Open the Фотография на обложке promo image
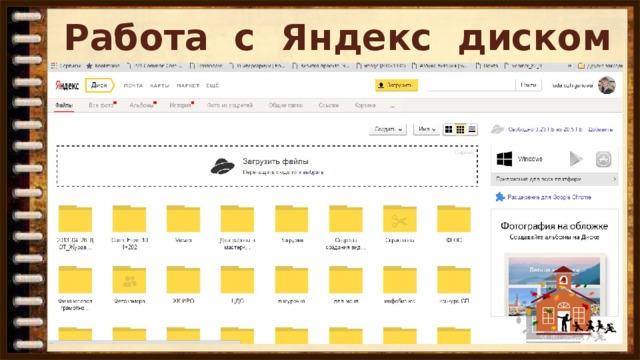This screenshot has width=640, height=360. 554,285
